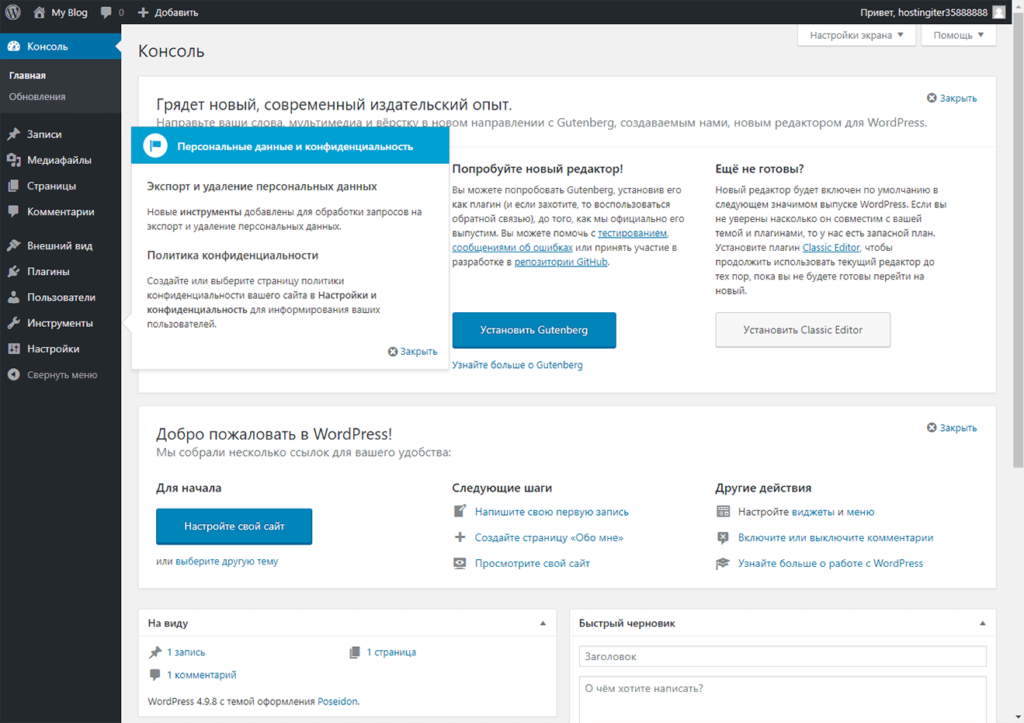Expand the Настройки экрана dropdown
The image size is (1024, 723).
[x=856, y=35]
